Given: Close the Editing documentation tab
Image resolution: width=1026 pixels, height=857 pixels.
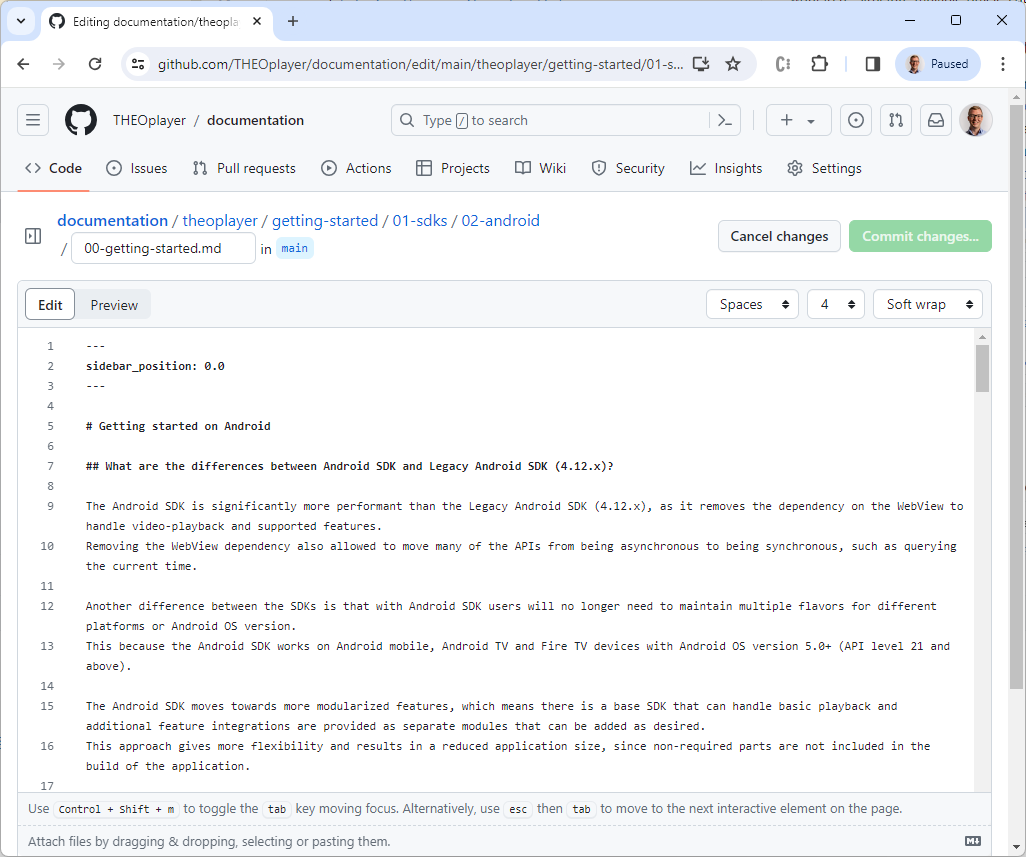Looking at the screenshot, I should click(257, 22).
